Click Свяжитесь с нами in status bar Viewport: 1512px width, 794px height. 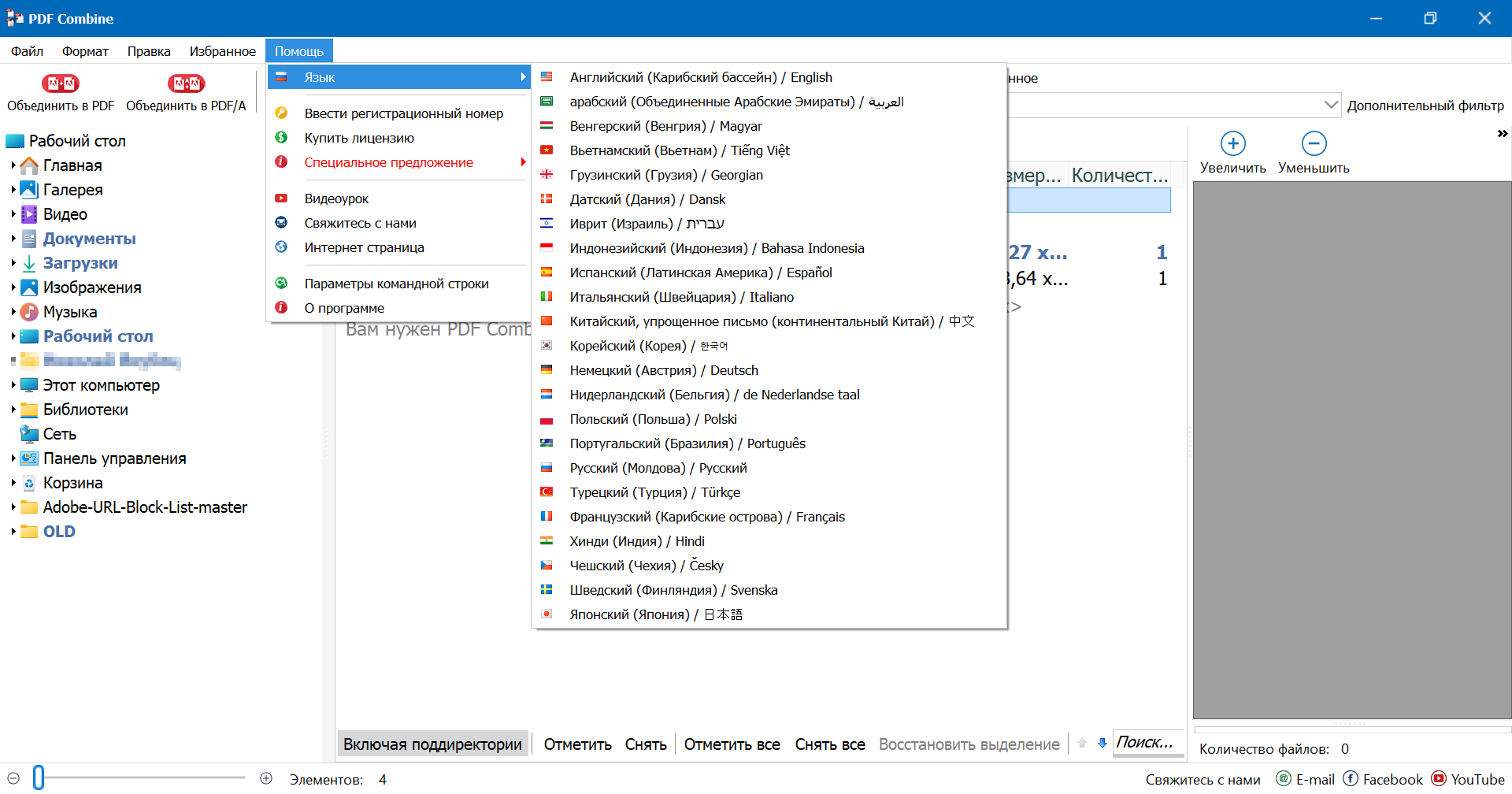tap(1203, 779)
